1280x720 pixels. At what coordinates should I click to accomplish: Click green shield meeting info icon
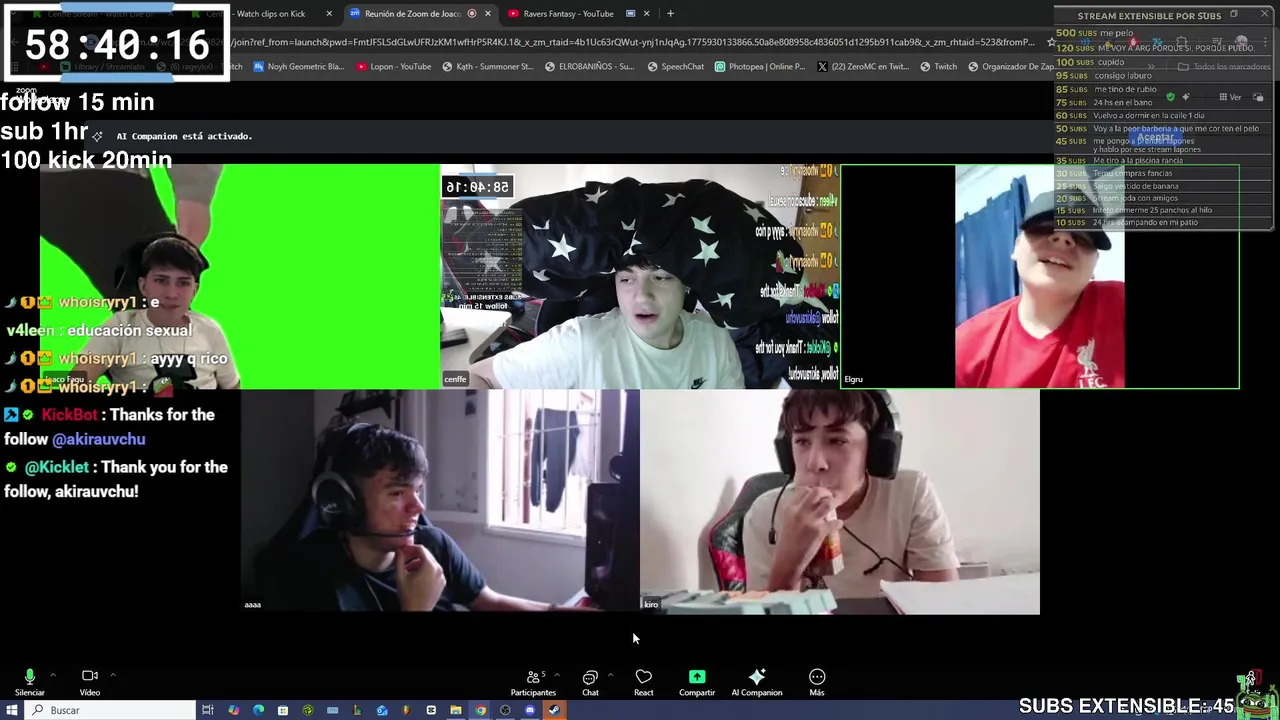(1170, 97)
